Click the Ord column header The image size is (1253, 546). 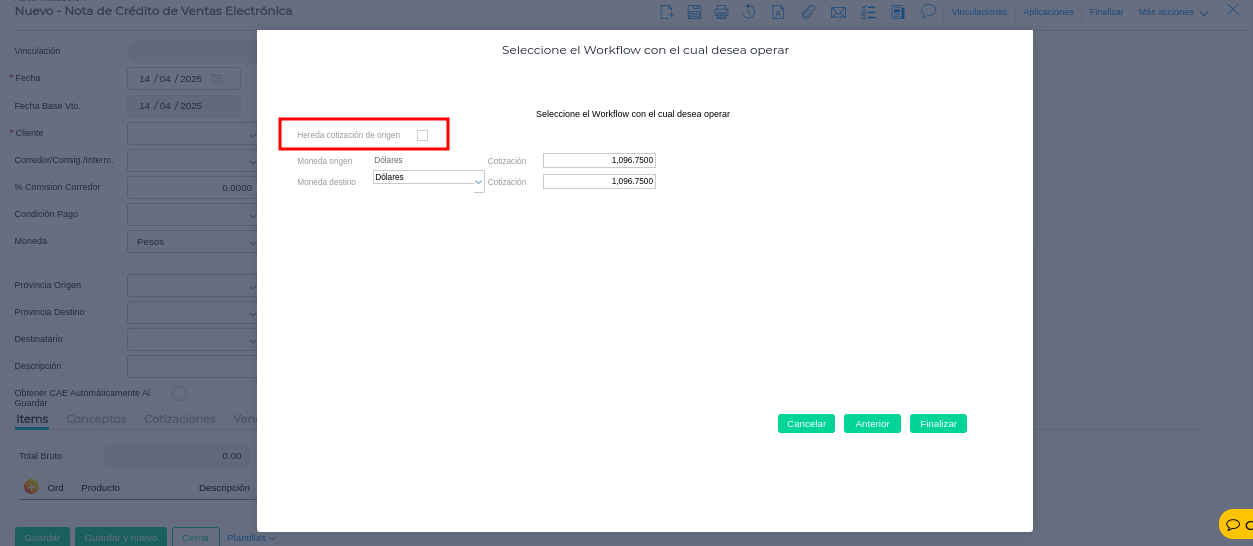(56, 488)
